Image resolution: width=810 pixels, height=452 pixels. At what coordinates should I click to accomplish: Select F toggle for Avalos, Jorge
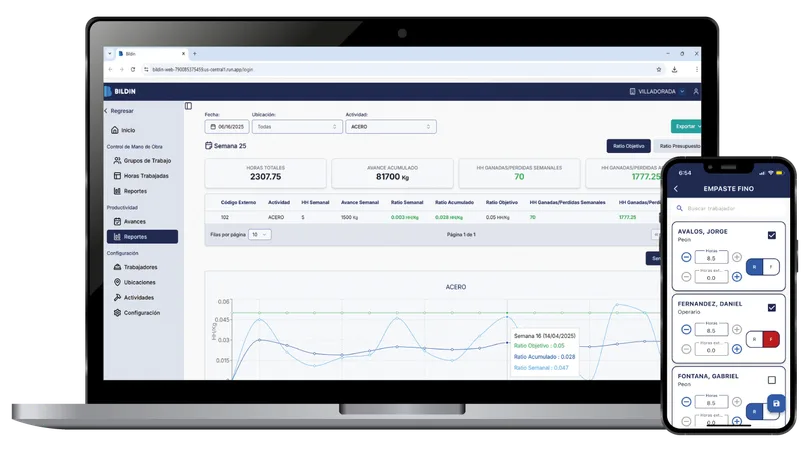click(771, 267)
